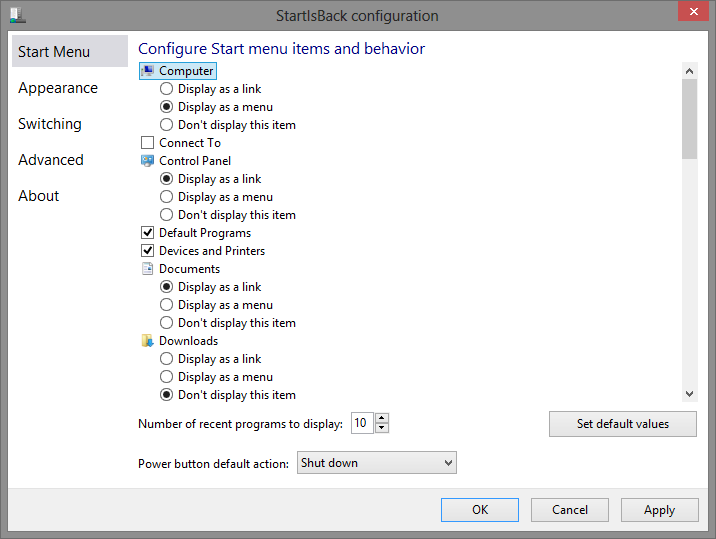Click the Downloads folder icon
Image resolution: width=716 pixels, height=539 pixels.
(x=147, y=341)
